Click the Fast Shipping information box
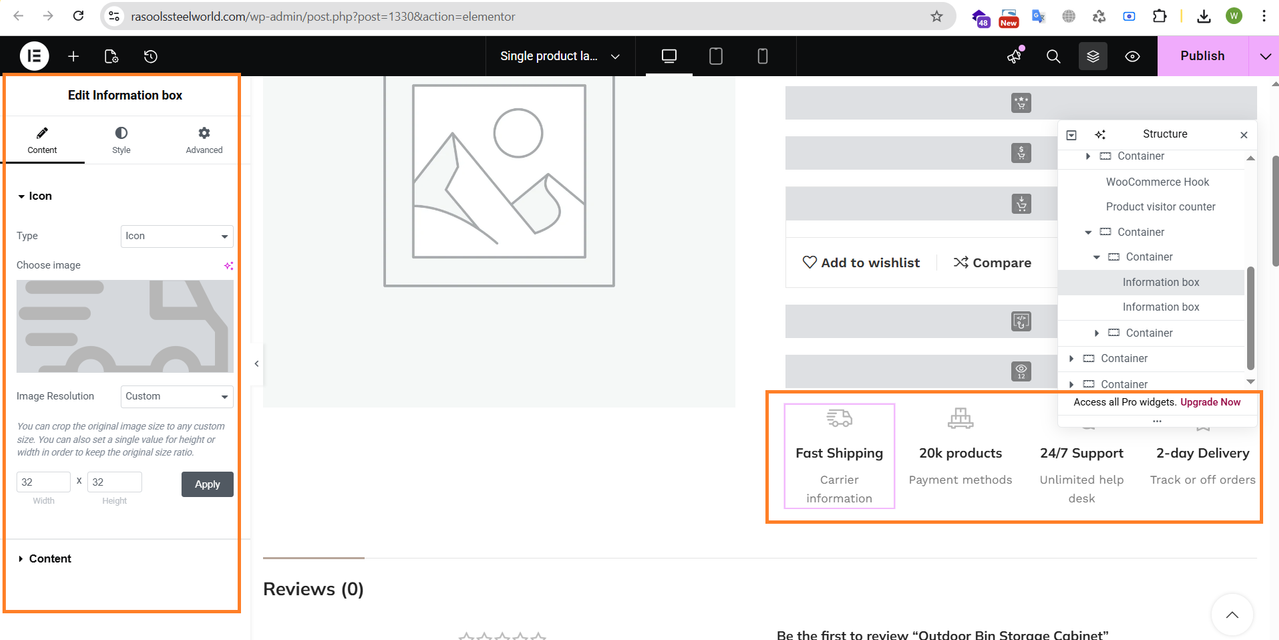 tap(839, 455)
